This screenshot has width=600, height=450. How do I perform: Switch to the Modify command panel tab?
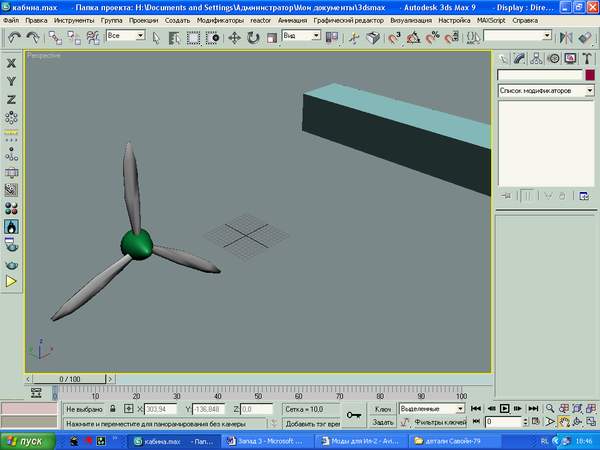coord(520,59)
